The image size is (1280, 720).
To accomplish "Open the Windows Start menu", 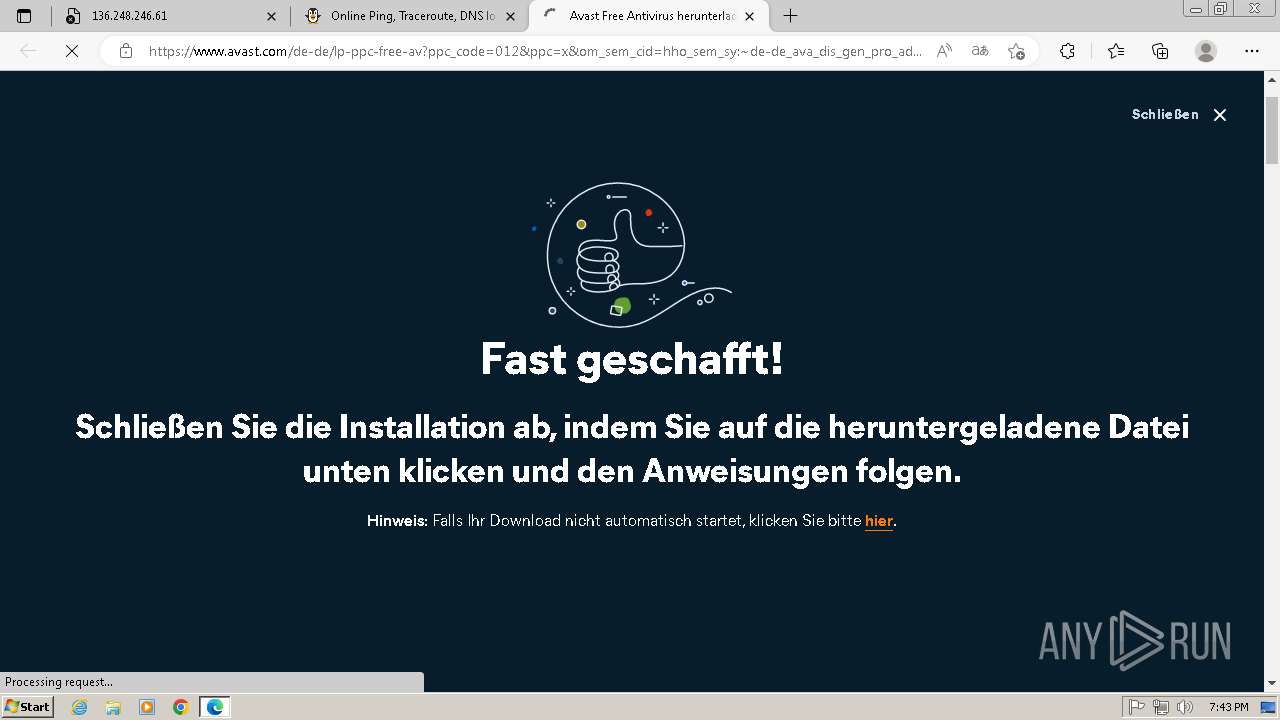I will tap(27, 707).
